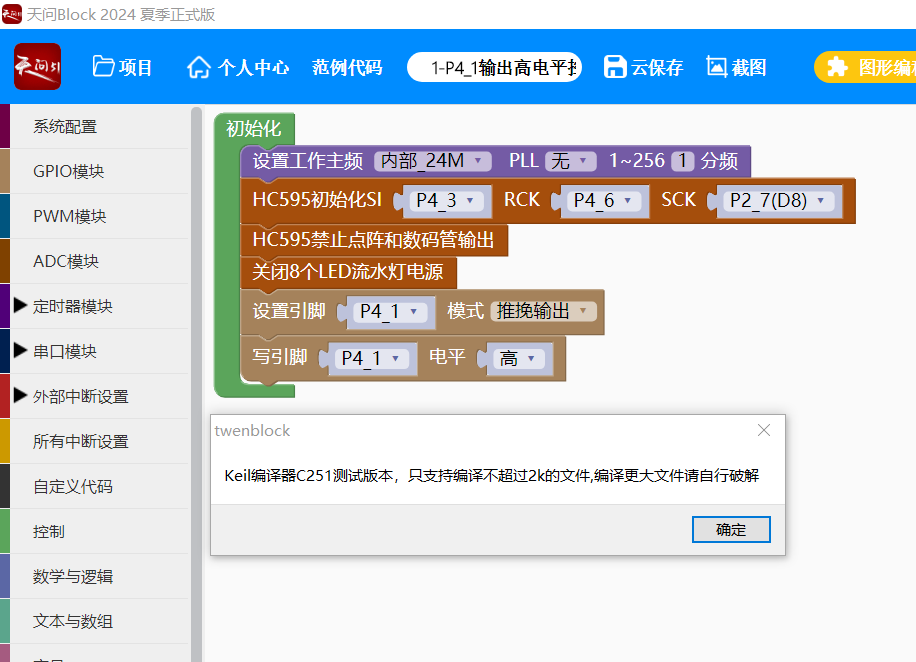Select the PWM模块 category

pyautogui.click(x=95, y=216)
